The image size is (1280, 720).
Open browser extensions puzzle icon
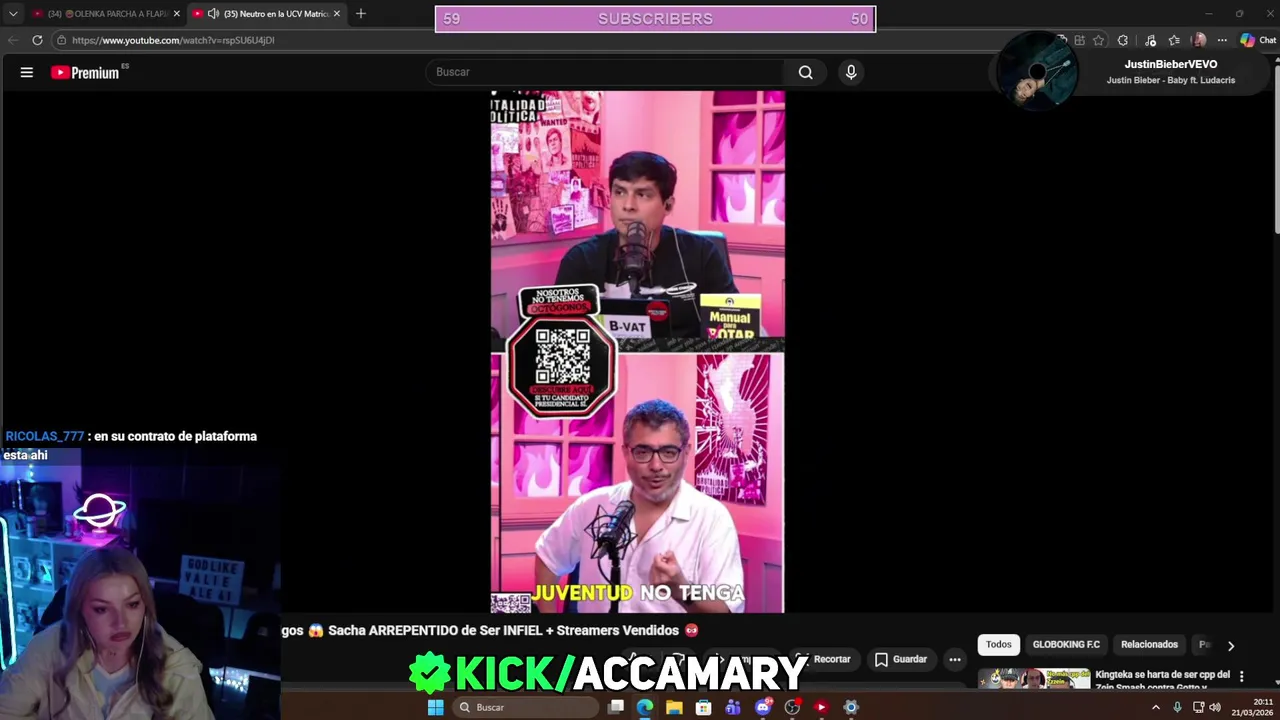click(1123, 40)
